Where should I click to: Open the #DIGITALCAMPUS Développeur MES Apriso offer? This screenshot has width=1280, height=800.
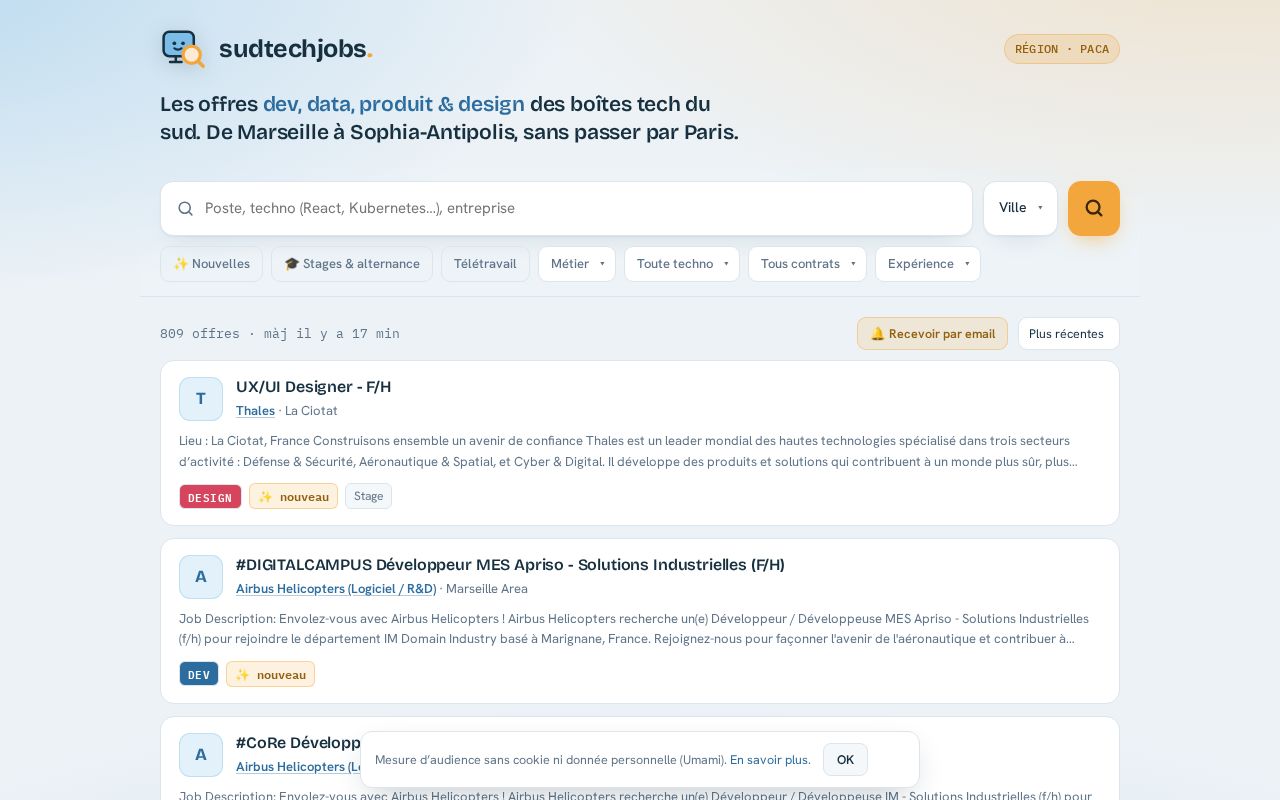pyautogui.click(x=510, y=565)
